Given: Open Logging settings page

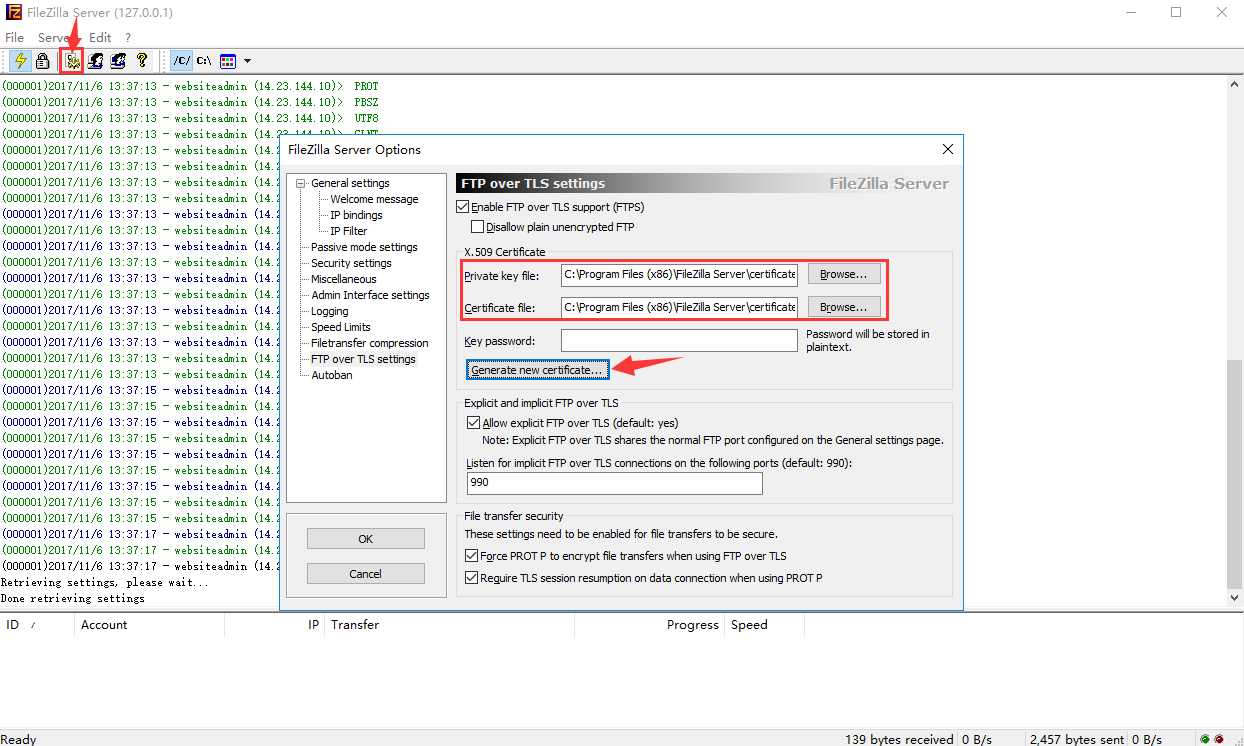Looking at the screenshot, I should point(329,311).
